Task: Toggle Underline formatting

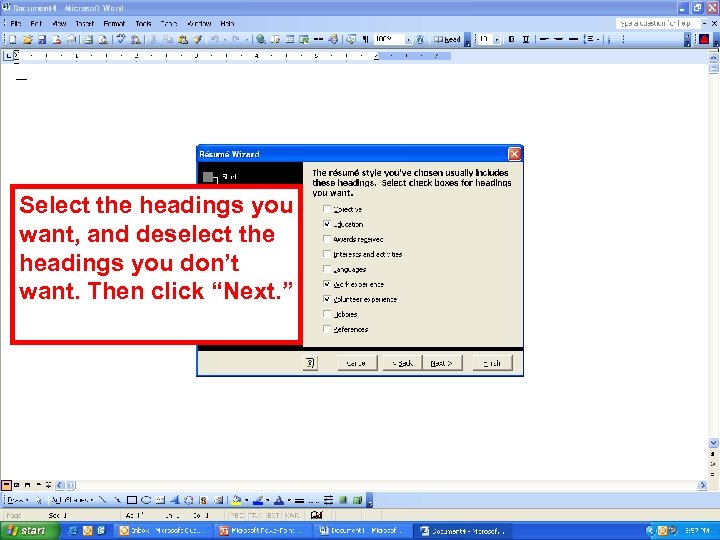Action: point(526,39)
